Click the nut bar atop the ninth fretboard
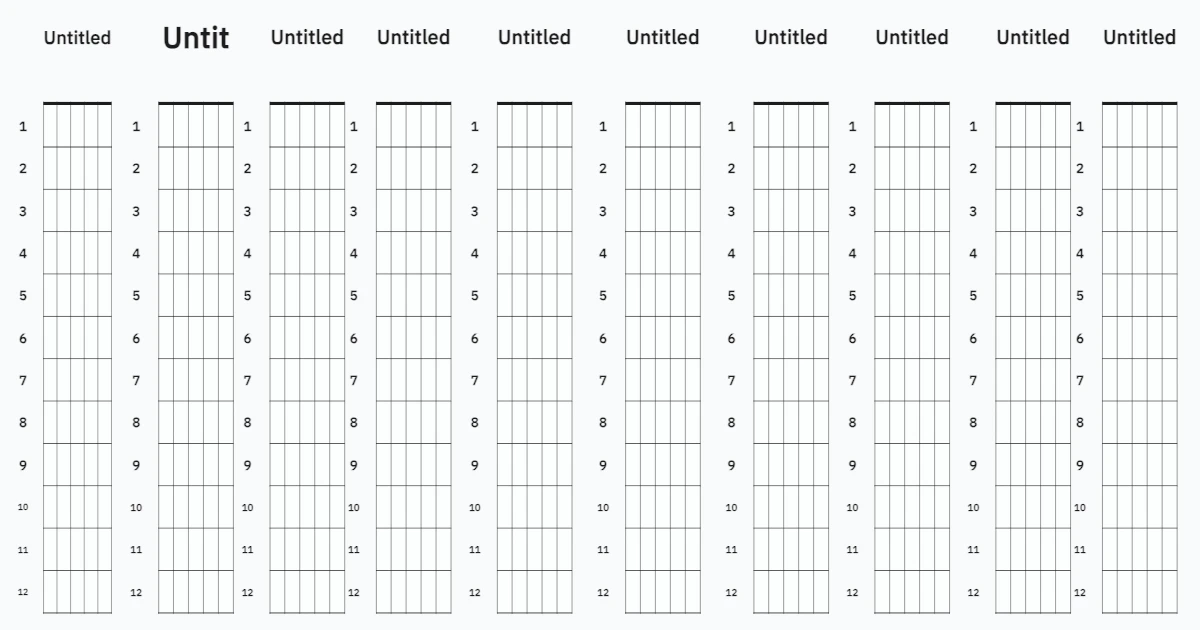 click(x=1033, y=103)
